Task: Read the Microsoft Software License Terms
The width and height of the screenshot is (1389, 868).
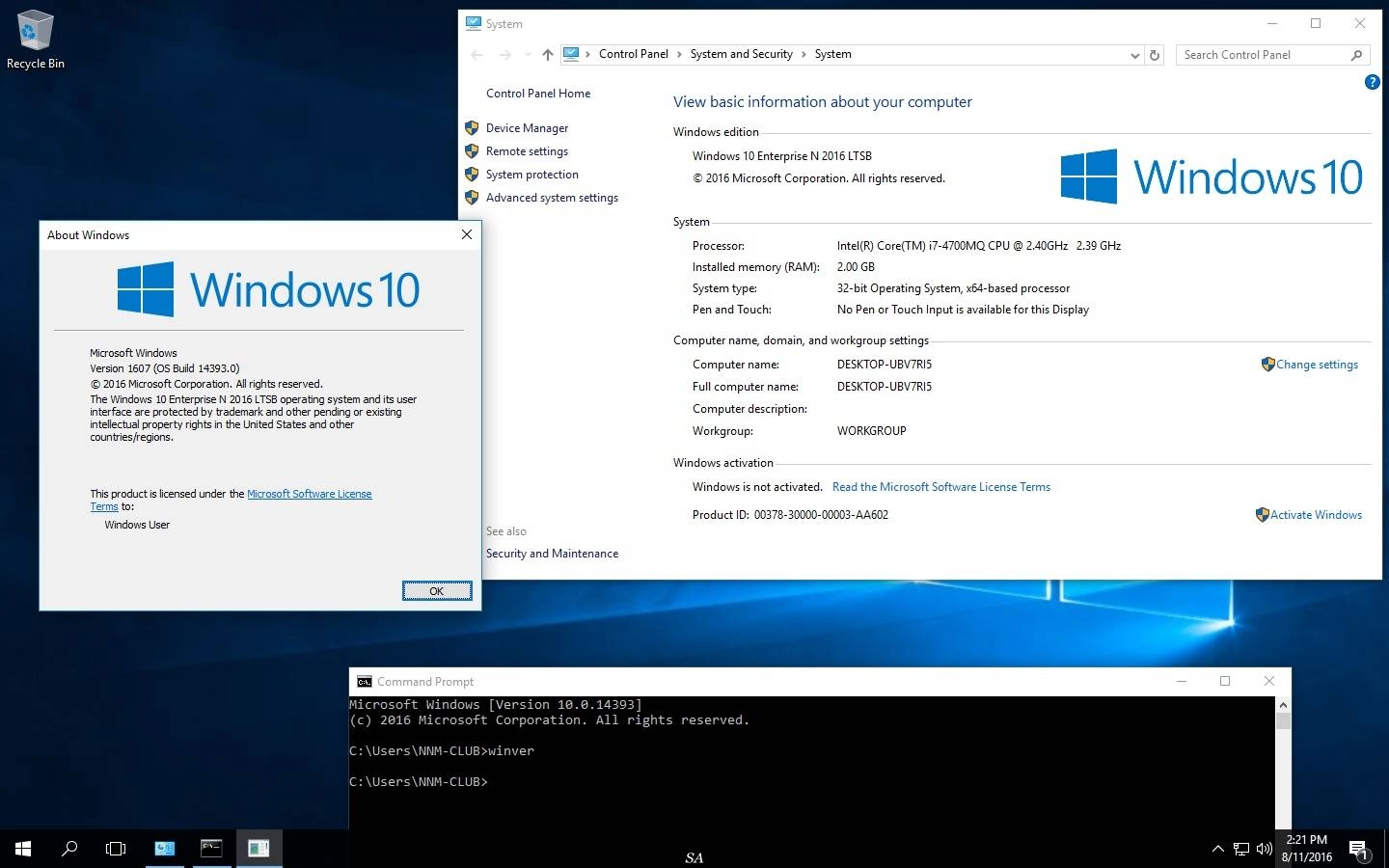Action: [941, 487]
